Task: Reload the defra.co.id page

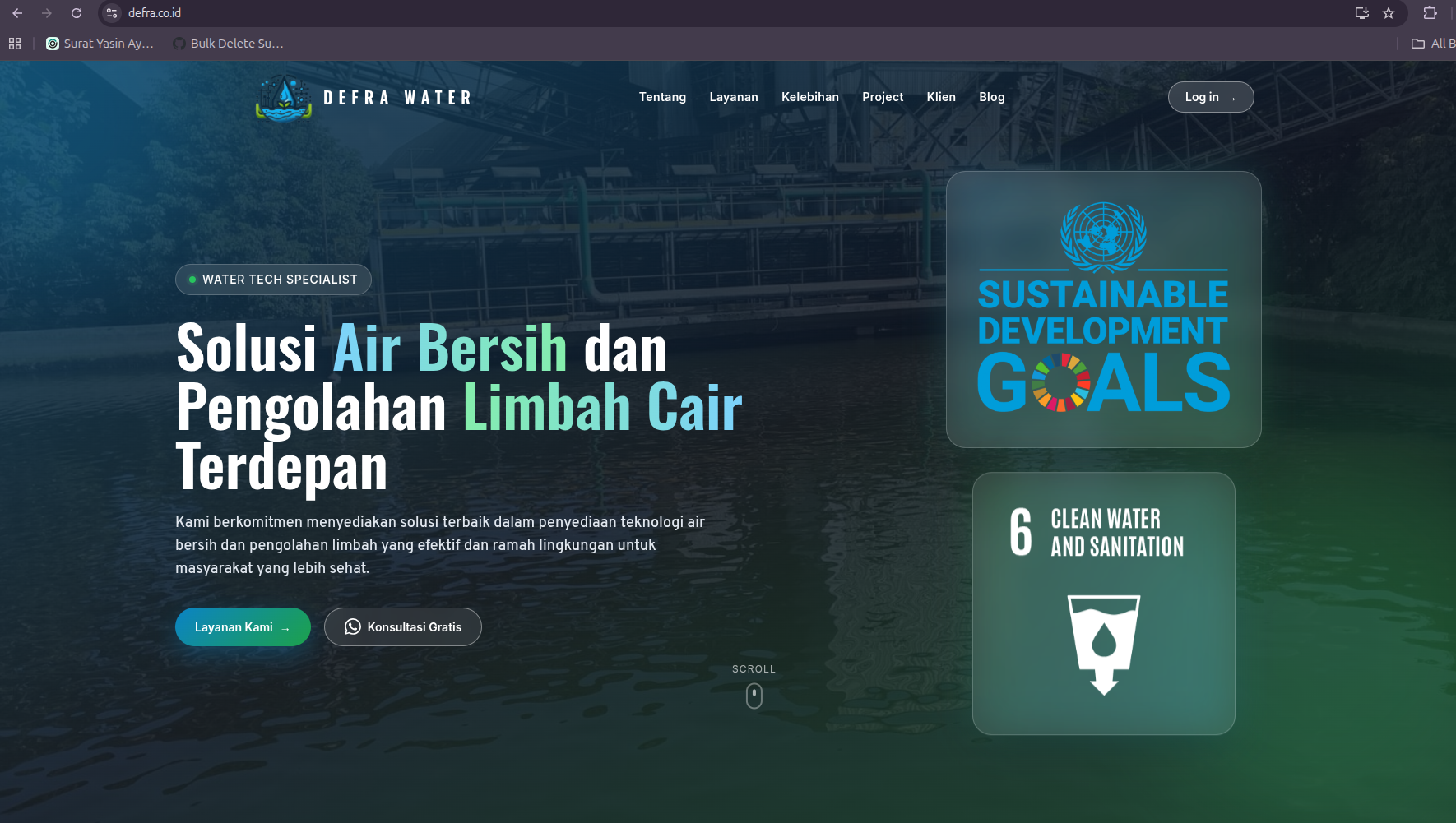Action: click(x=77, y=13)
